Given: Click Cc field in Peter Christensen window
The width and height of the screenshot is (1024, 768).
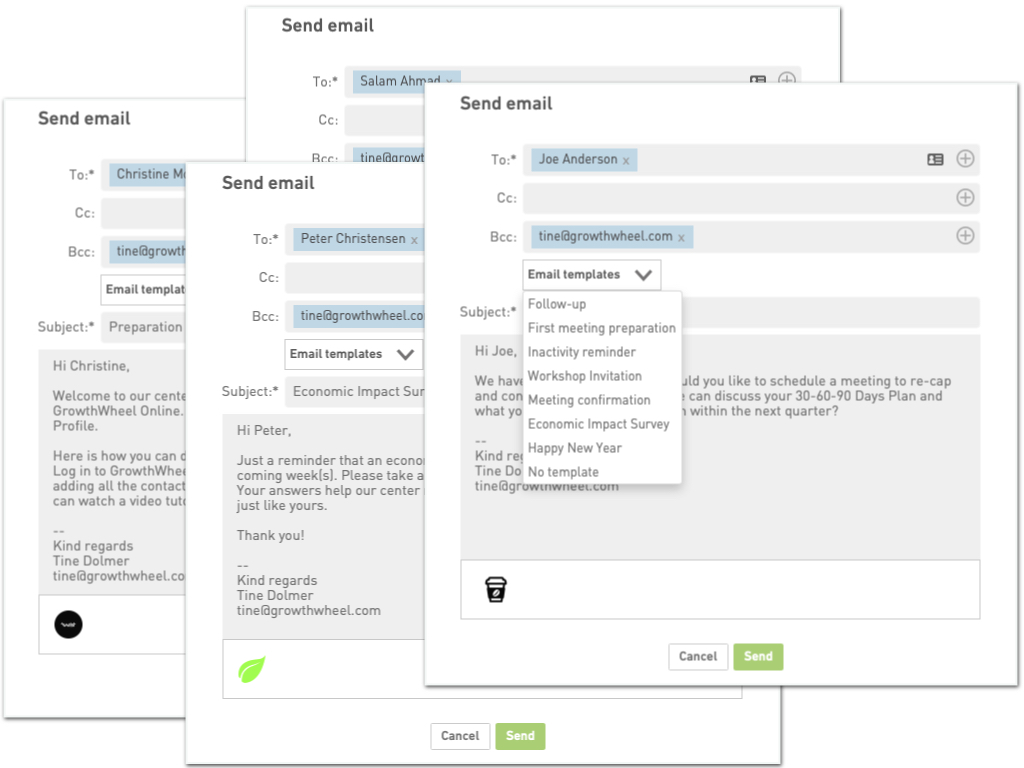Looking at the screenshot, I should [355, 278].
